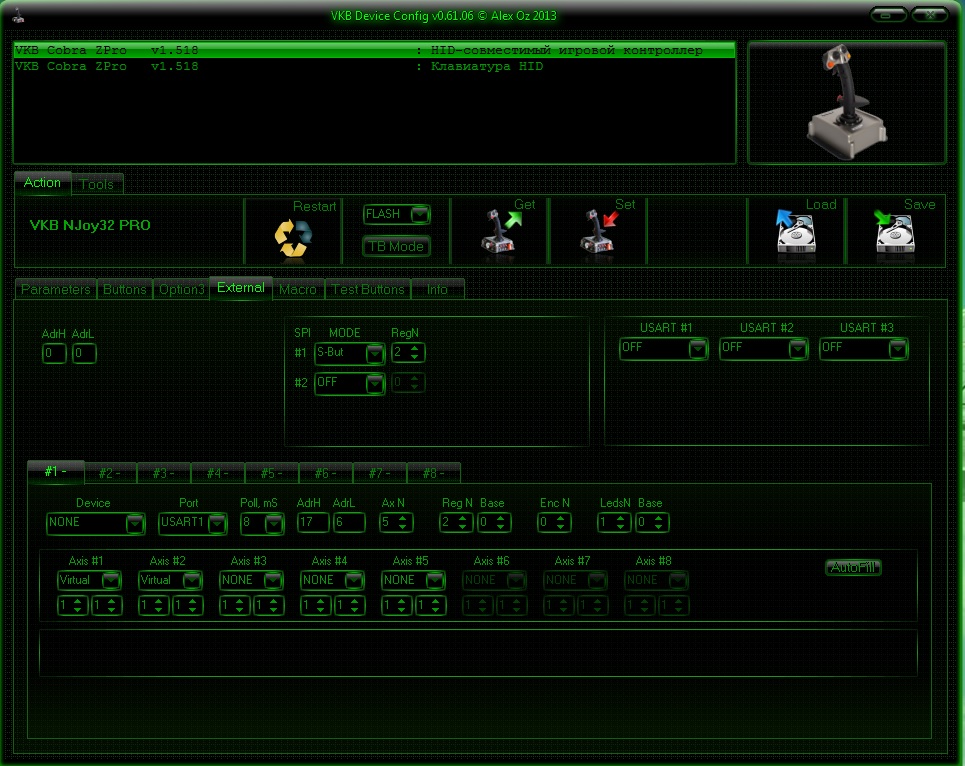Open the USART #1 dropdown
Viewport: 965px width, 766px height.
click(x=663, y=349)
